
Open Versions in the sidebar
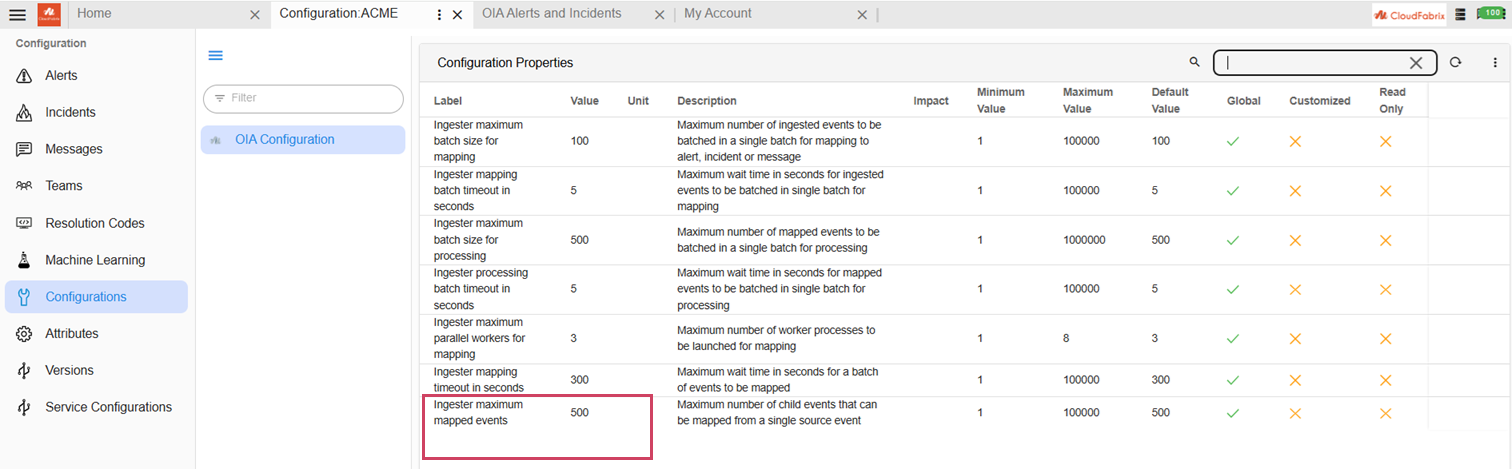pos(69,371)
